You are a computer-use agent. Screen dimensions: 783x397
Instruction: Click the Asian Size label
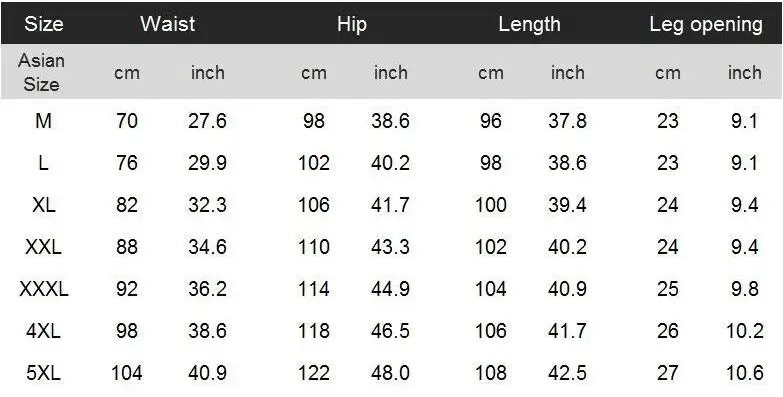[41, 72]
